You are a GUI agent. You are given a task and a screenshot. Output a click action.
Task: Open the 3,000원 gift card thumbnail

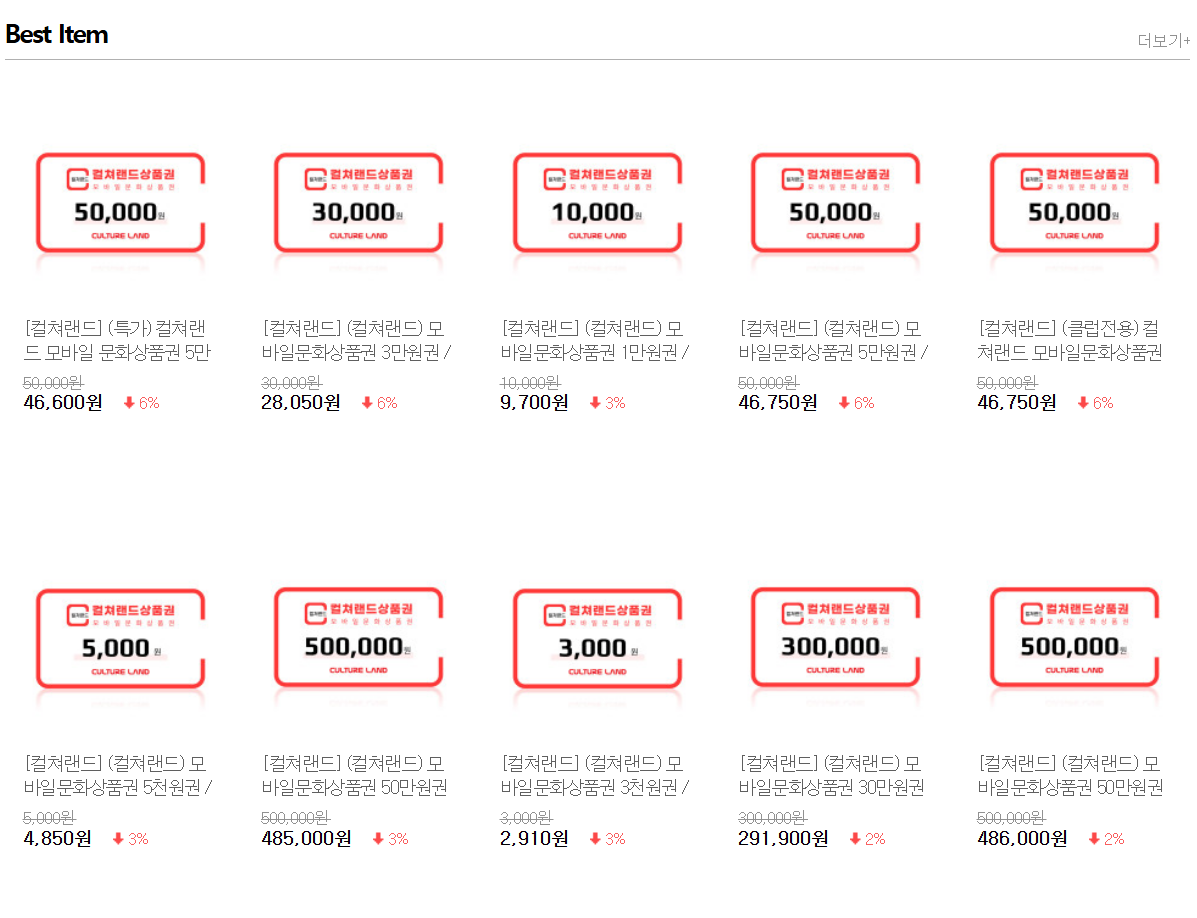point(597,638)
